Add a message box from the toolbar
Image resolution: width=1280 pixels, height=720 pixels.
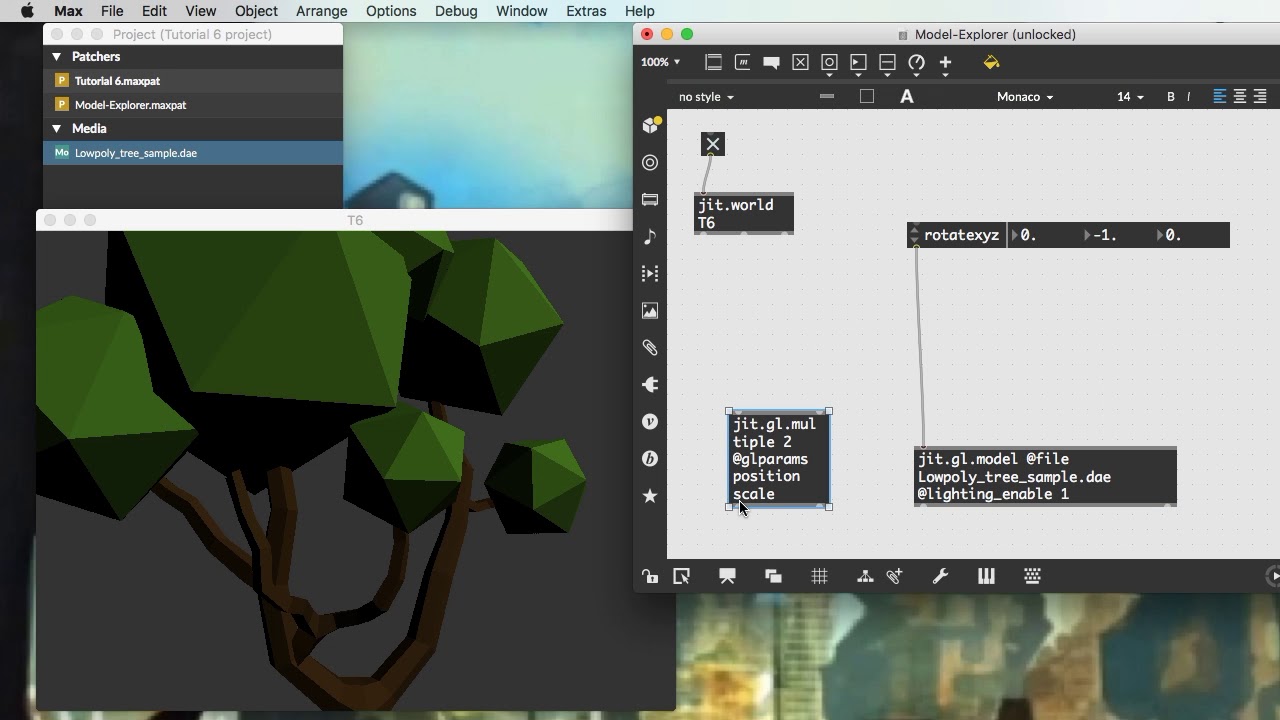click(742, 62)
